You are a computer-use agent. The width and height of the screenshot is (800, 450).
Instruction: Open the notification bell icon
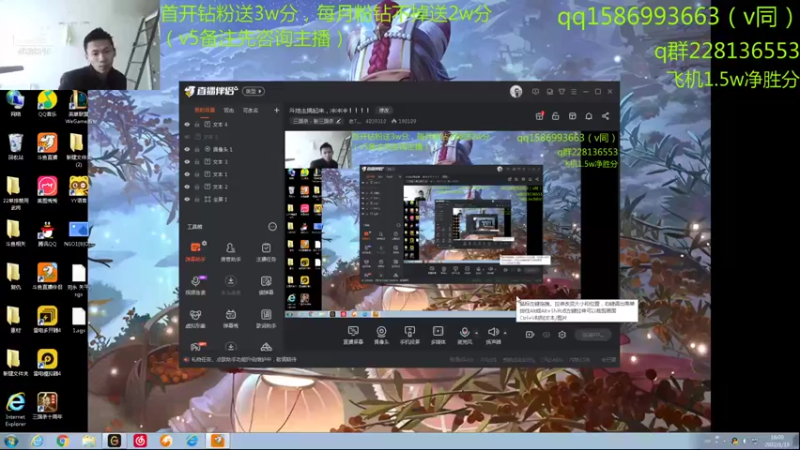pyautogui.click(x=589, y=116)
